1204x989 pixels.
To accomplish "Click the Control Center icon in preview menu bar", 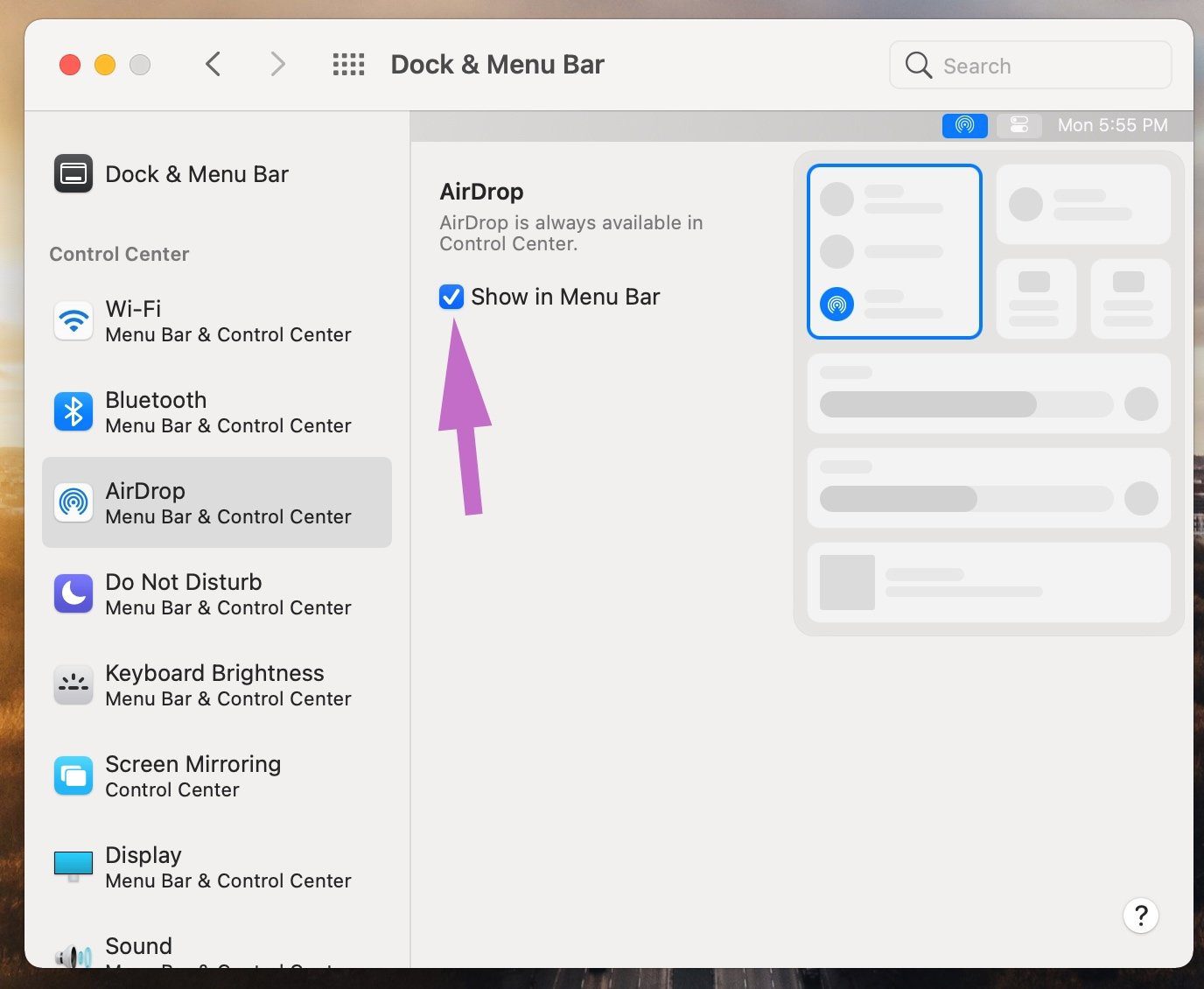I will coord(1019,125).
